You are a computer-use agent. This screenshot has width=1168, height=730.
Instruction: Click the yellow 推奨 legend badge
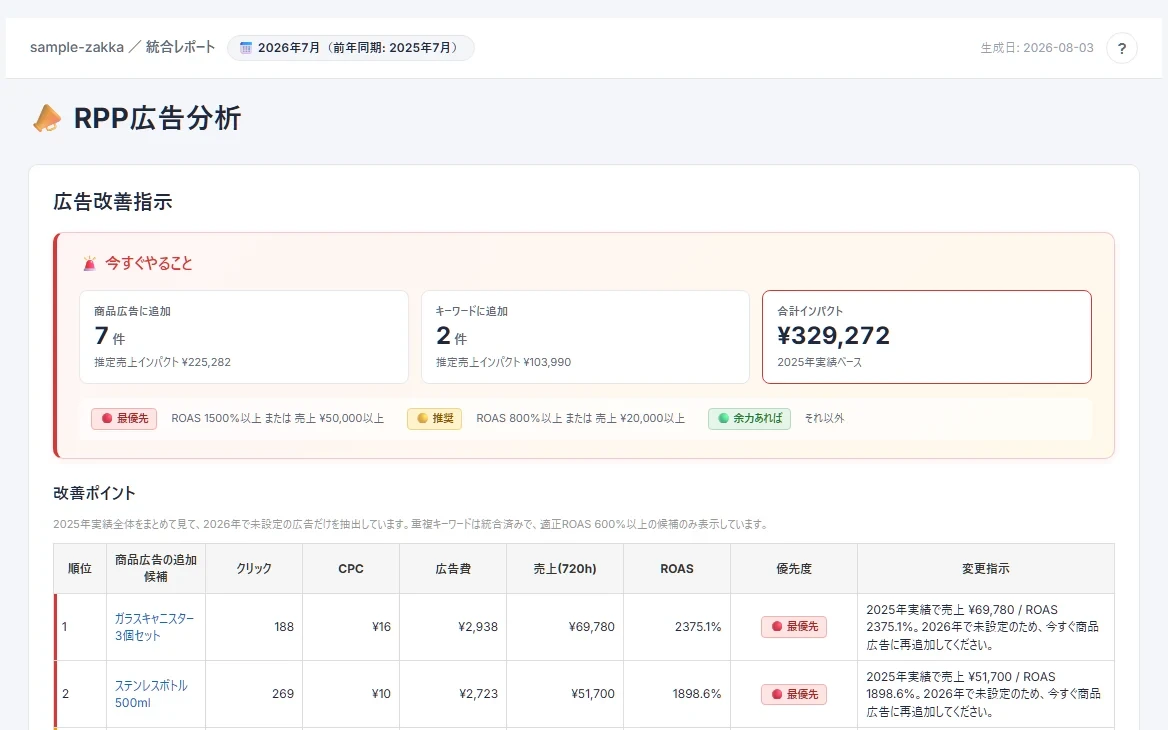coord(434,419)
